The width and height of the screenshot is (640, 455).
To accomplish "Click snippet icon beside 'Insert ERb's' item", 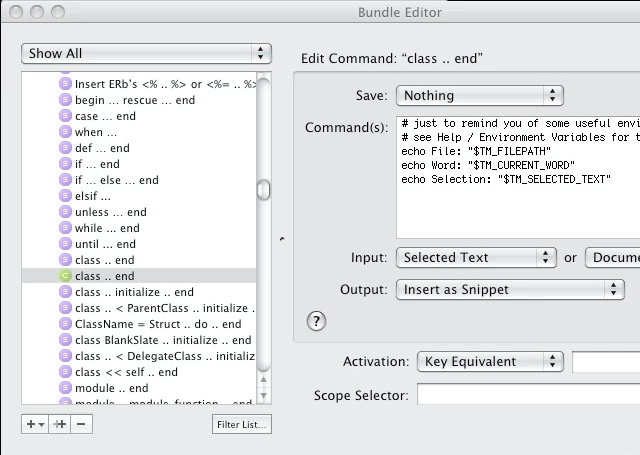I will pos(65,84).
